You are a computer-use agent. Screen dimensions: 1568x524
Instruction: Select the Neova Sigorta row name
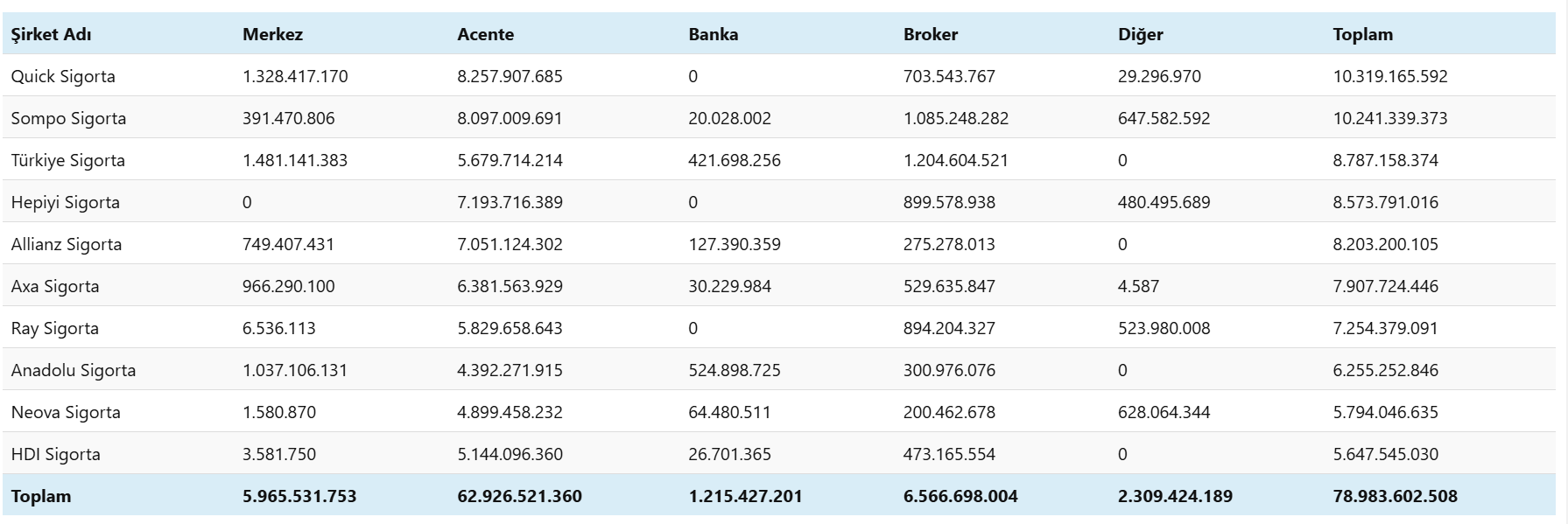tap(66, 412)
